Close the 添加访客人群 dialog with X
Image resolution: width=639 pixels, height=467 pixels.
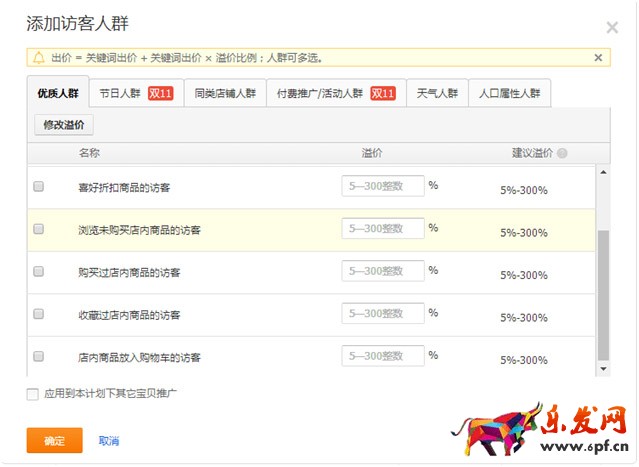(x=612, y=28)
